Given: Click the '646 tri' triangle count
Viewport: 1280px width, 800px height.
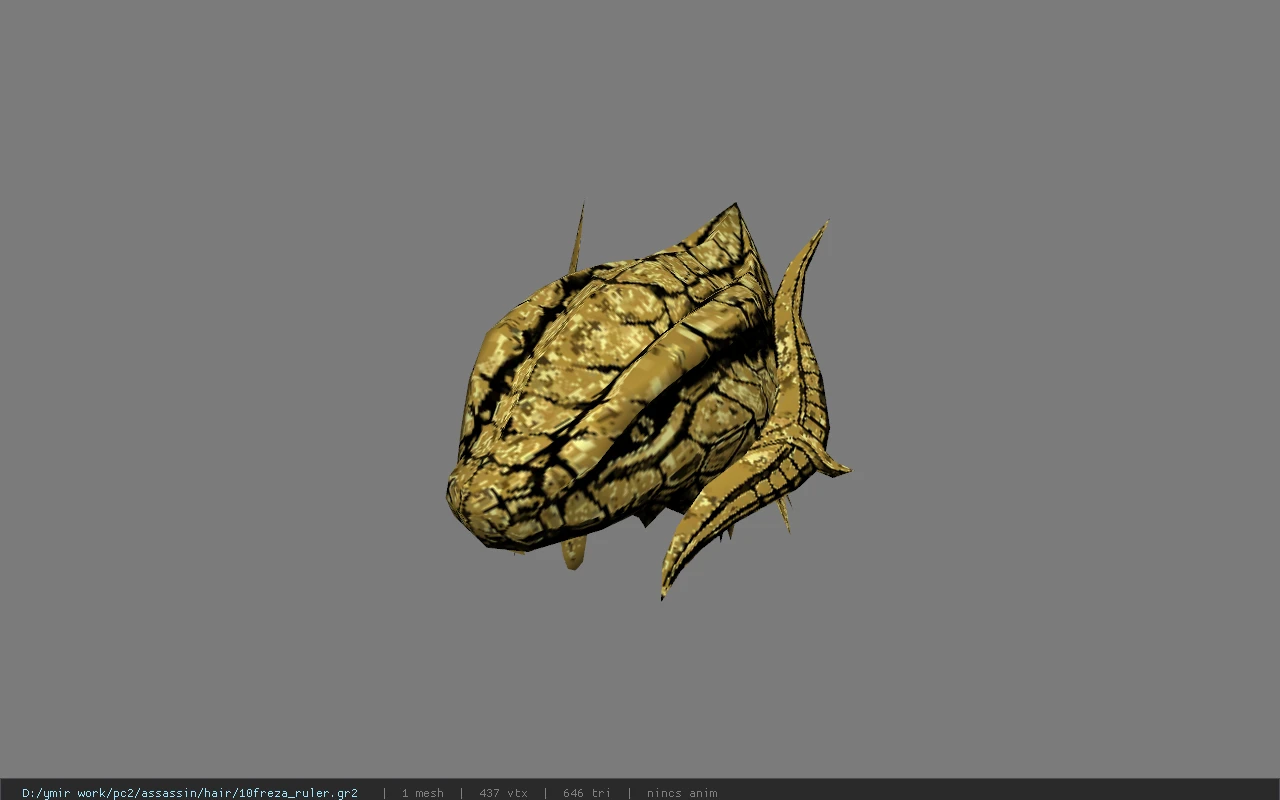Looking at the screenshot, I should pos(587,793).
